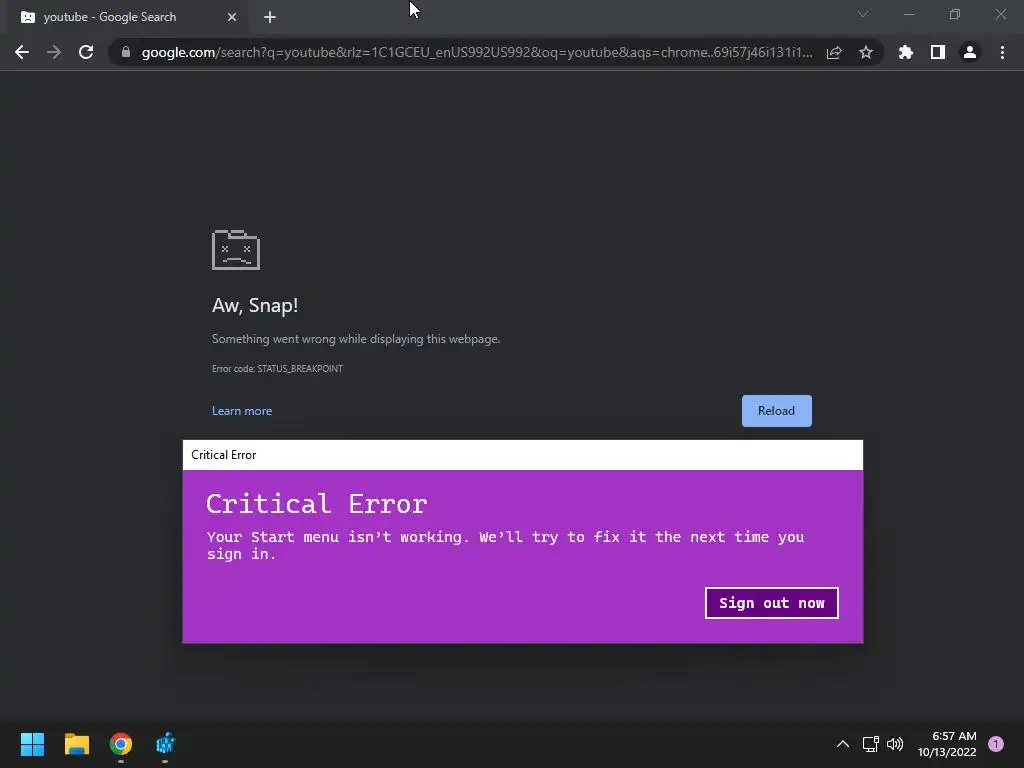Show hidden tray icons chevron
The image size is (1024, 768).
click(x=843, y=744)
